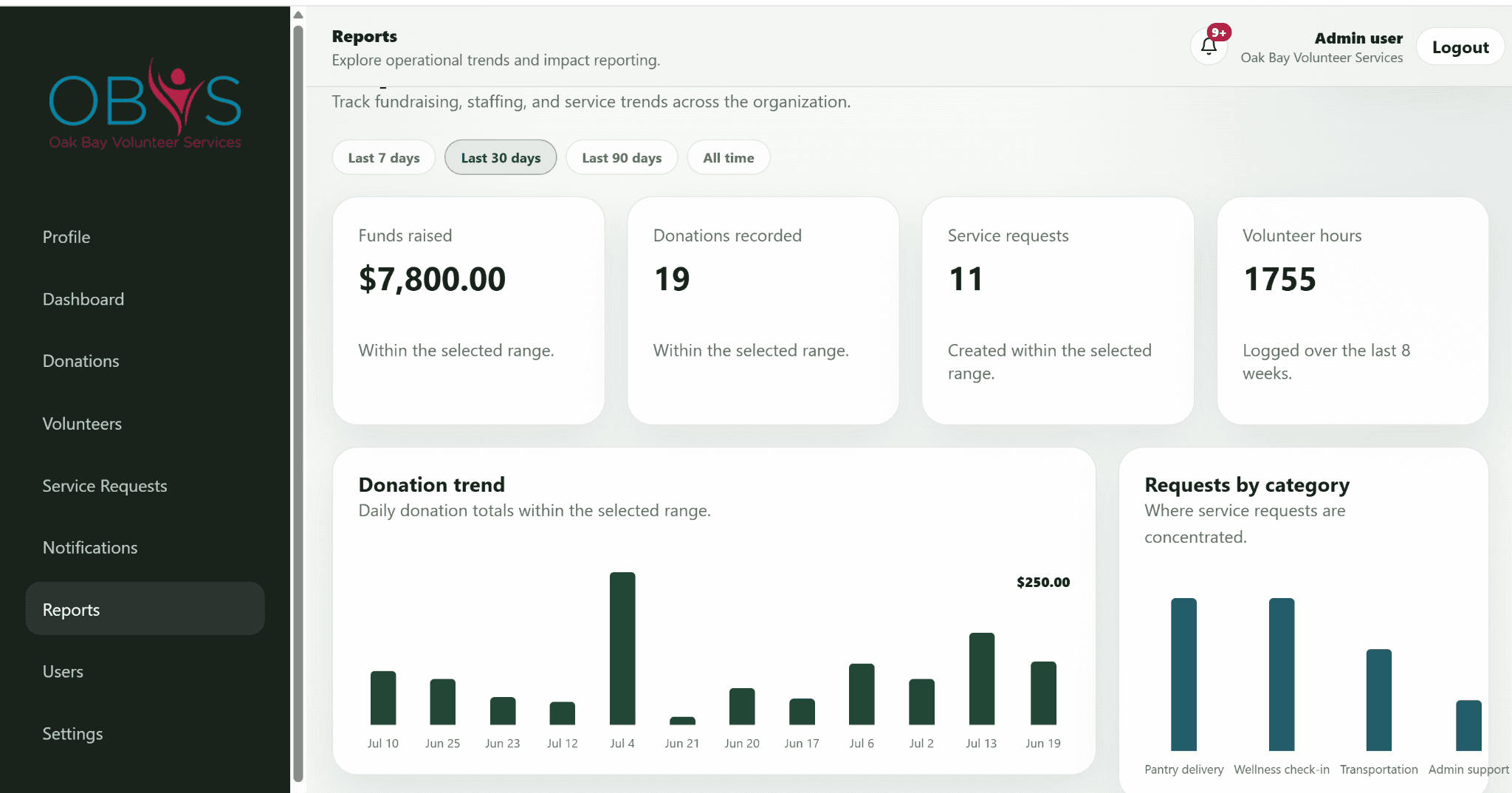Click the 19 donations recorded value
Viewport: 1512px width, 793px height.
click(x=672, y=279)
